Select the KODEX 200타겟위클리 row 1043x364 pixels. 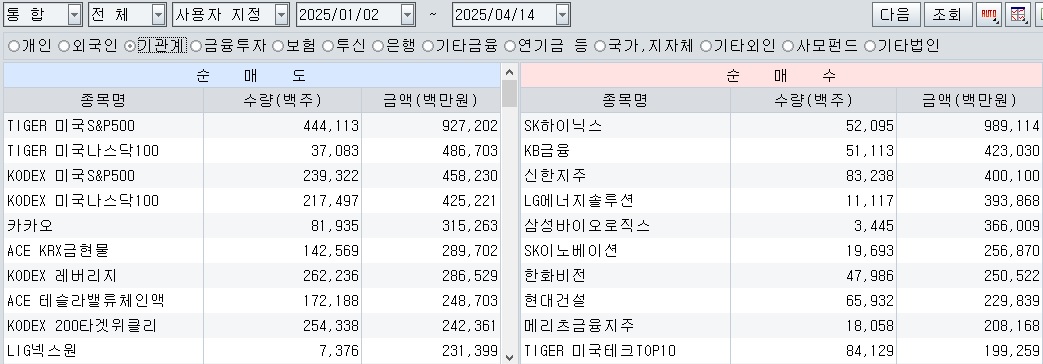coord(252,326)
